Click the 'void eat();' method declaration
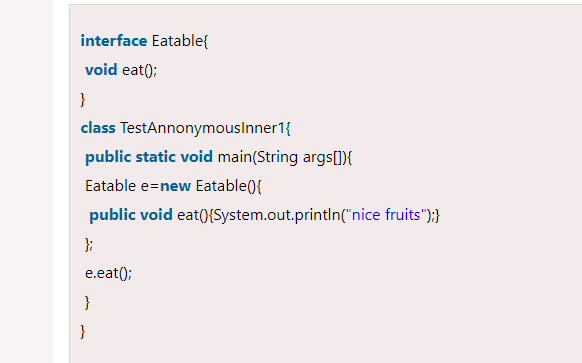 pos(121,70)
